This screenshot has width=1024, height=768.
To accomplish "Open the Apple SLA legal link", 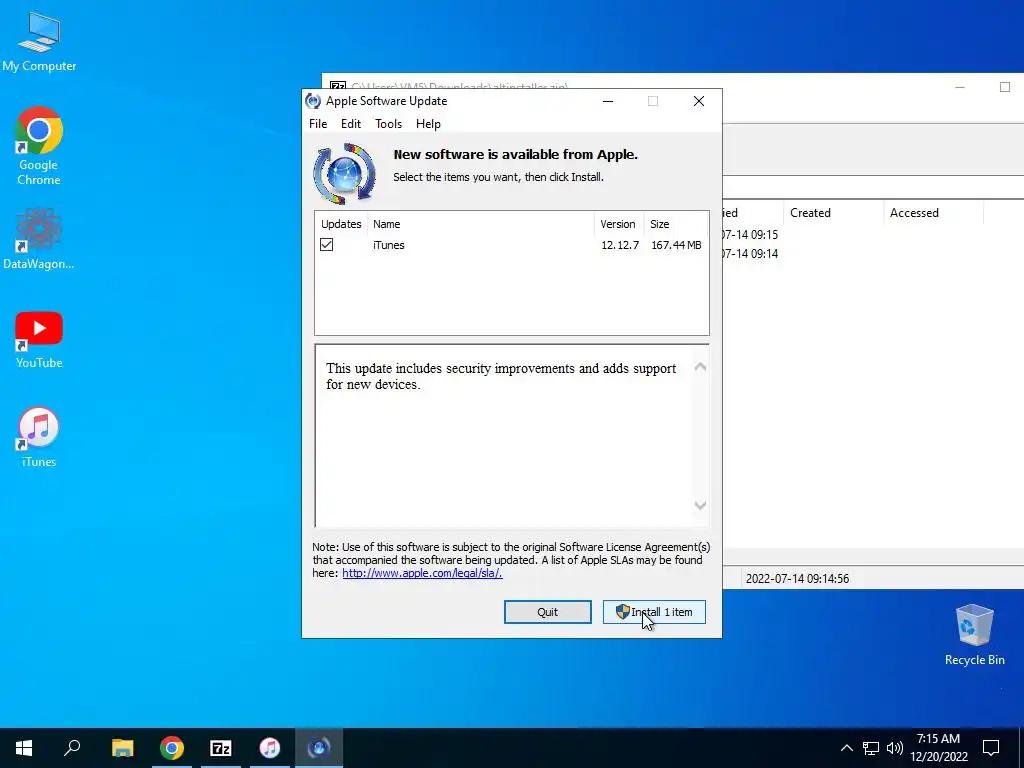I will coord(422,573).
